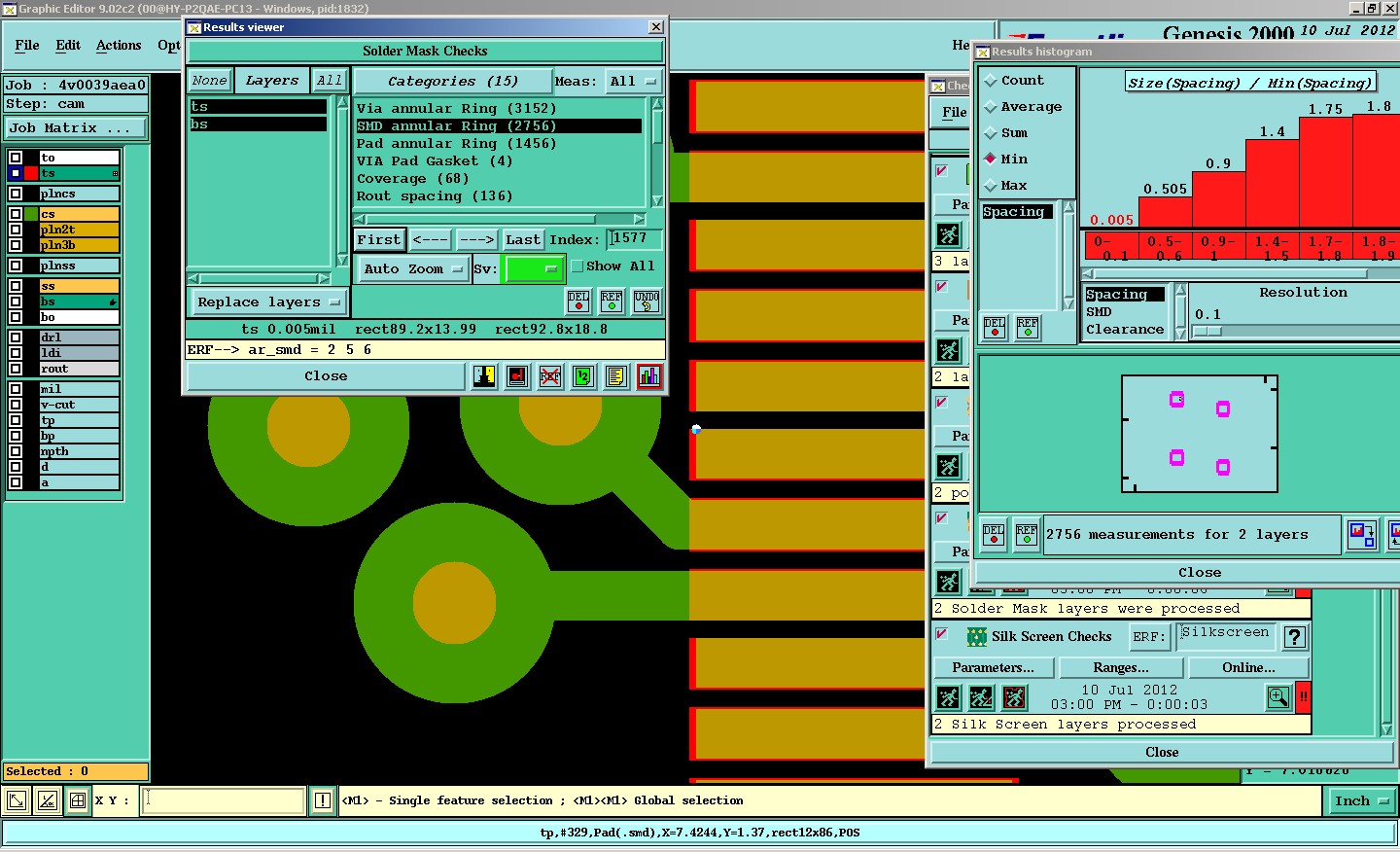Click grid snap icon in bottom-left toolbar

coord(77,800)
